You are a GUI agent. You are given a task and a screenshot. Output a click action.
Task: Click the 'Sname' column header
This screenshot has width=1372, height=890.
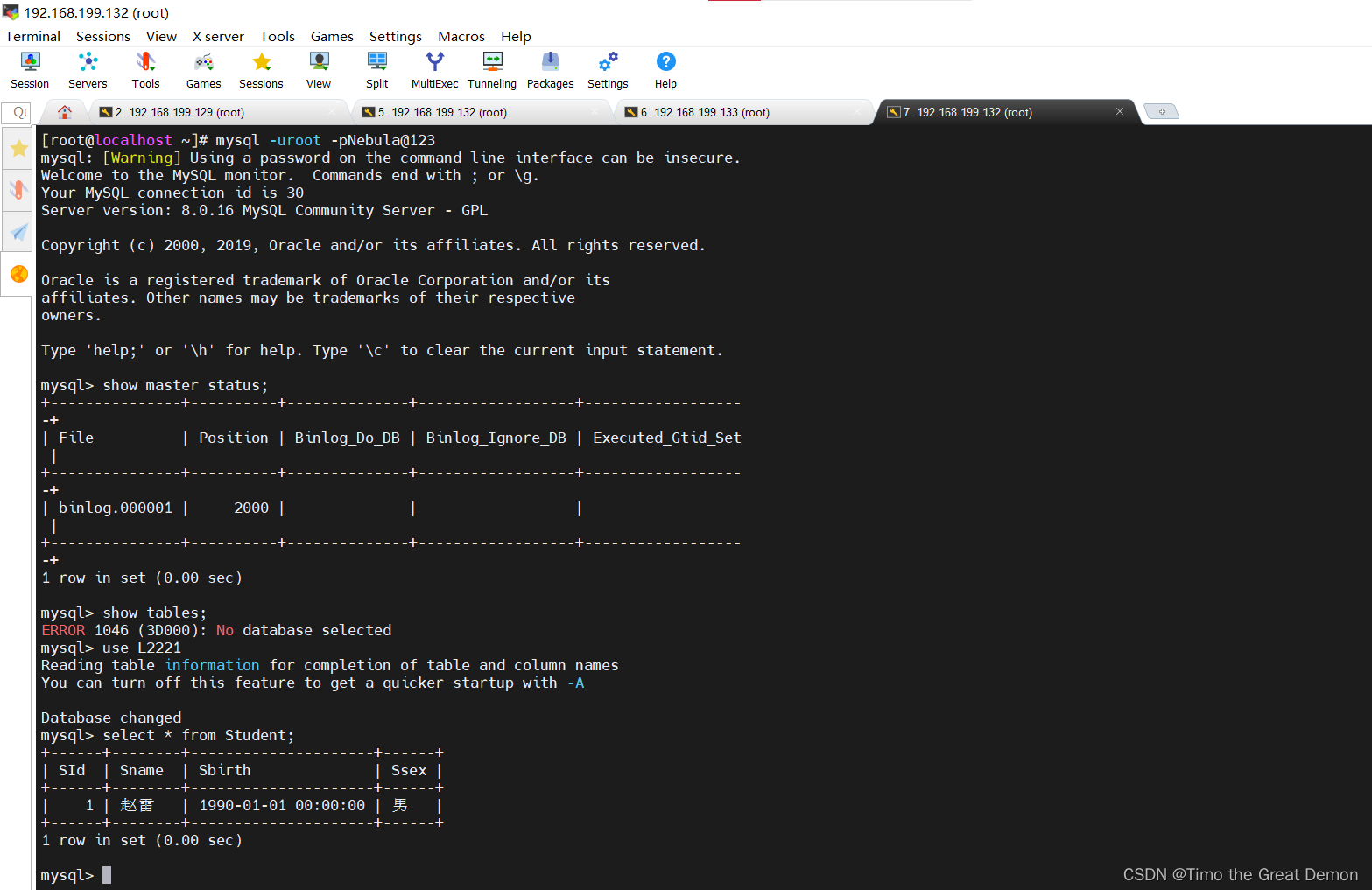click(142, 770)
